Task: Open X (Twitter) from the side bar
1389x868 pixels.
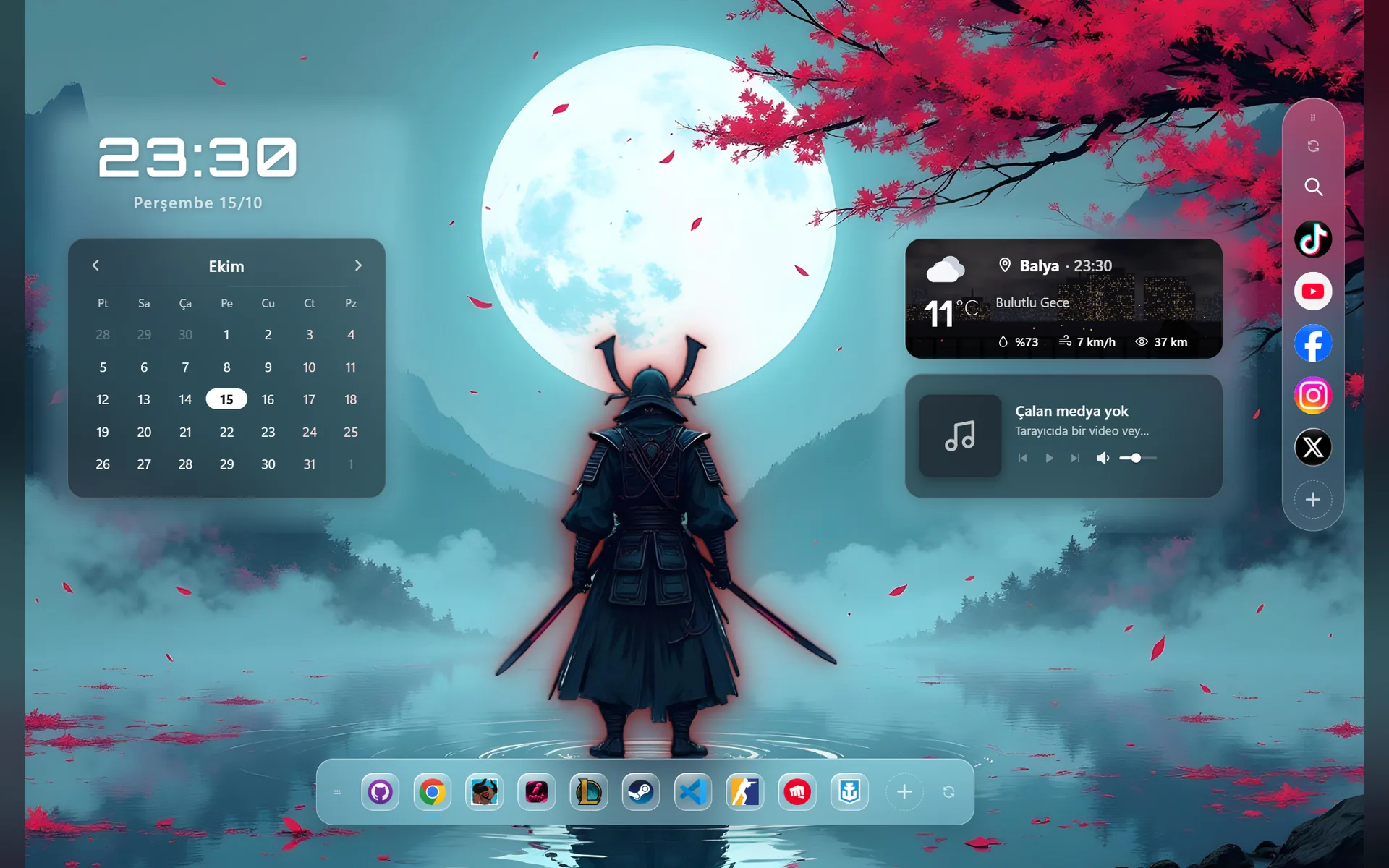Action: [x=1313, y=448]
